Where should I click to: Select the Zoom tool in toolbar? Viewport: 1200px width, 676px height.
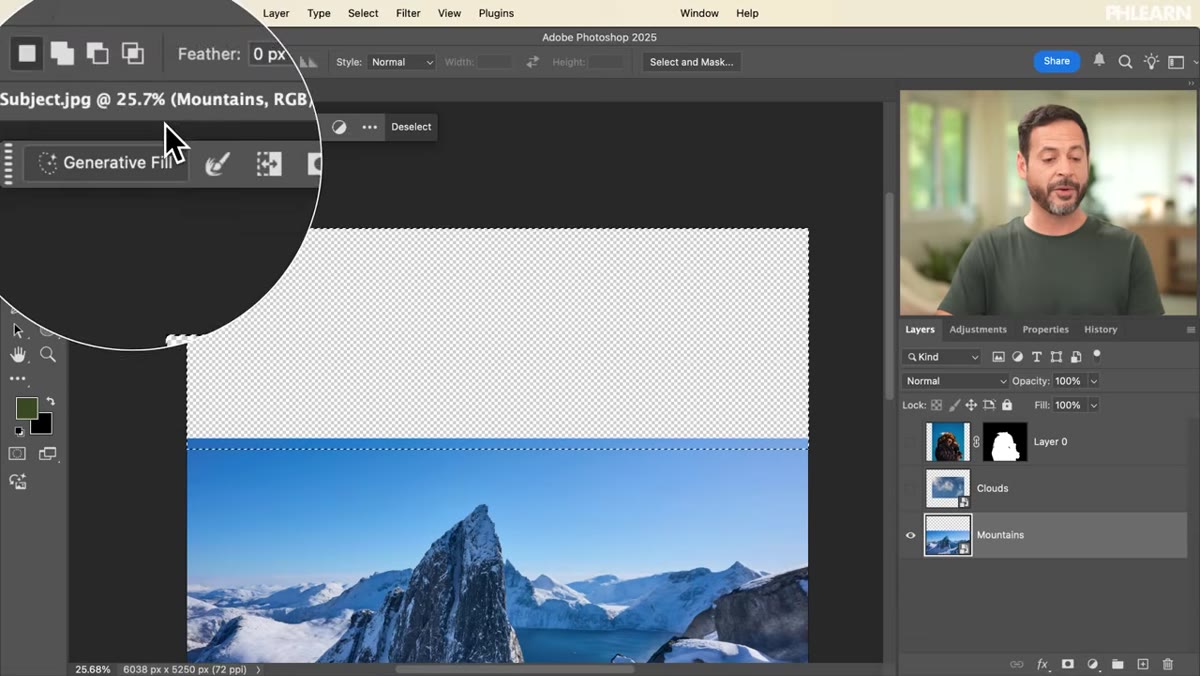tap(47, 354)
